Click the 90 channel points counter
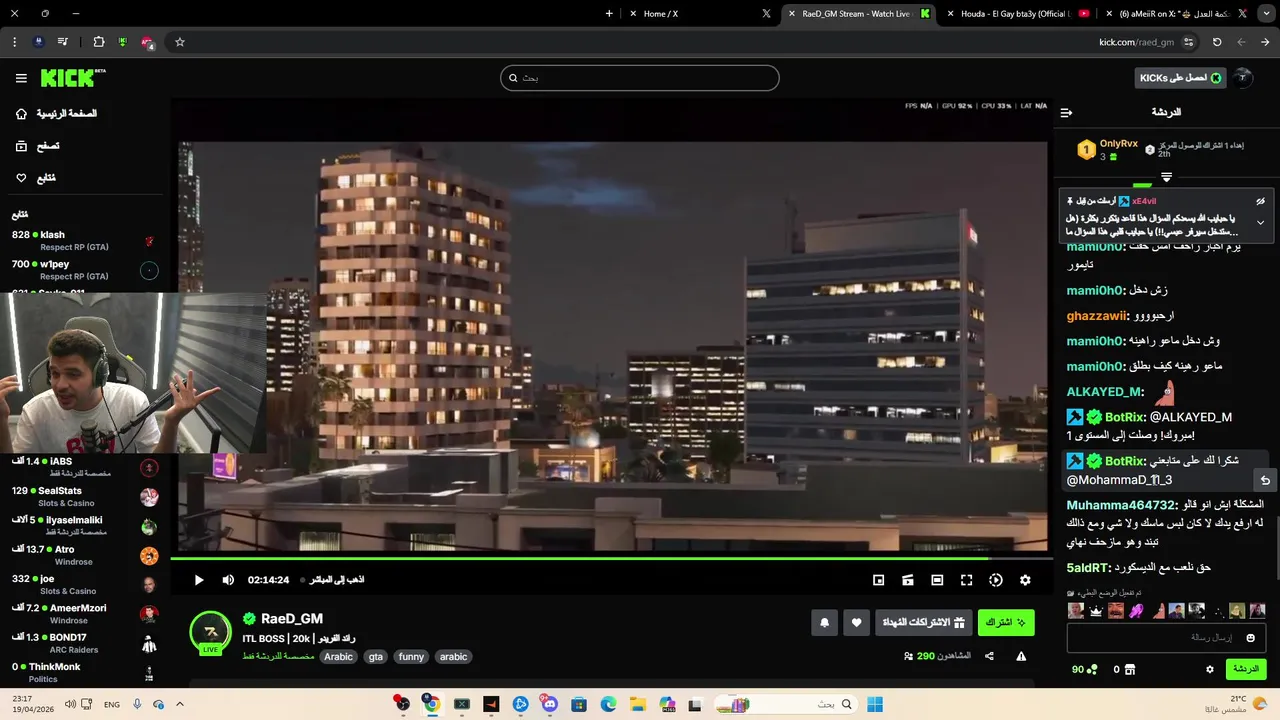Image resolution: width=1280 pixels, height=720 pixels. click(1084, 669)
